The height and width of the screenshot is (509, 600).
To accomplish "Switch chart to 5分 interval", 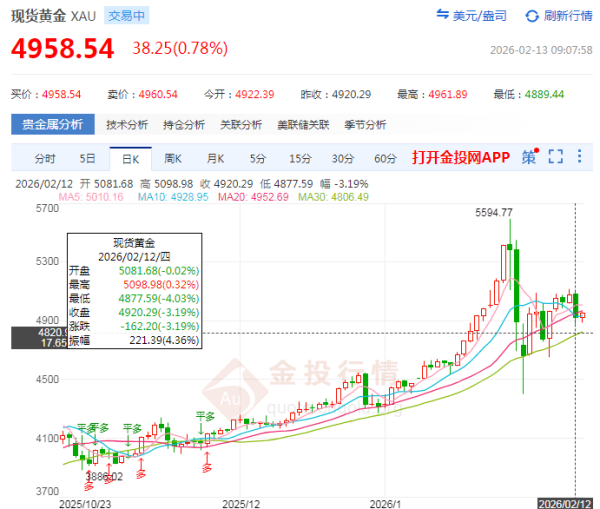I will coord(258,158).
